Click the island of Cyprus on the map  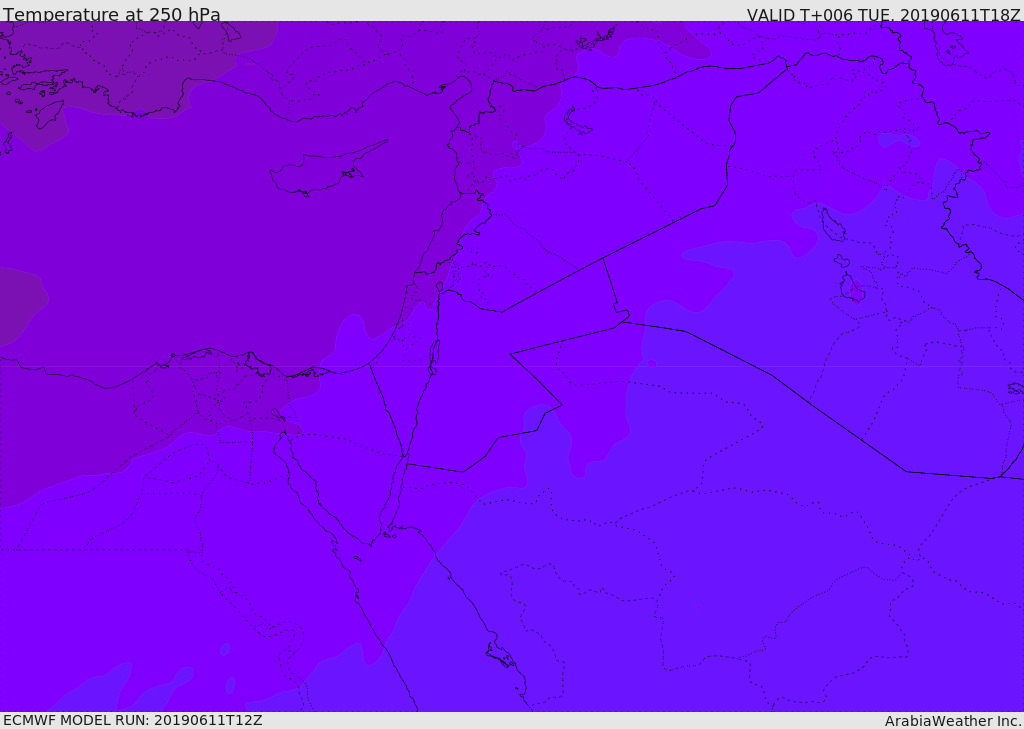click(325, 170)
